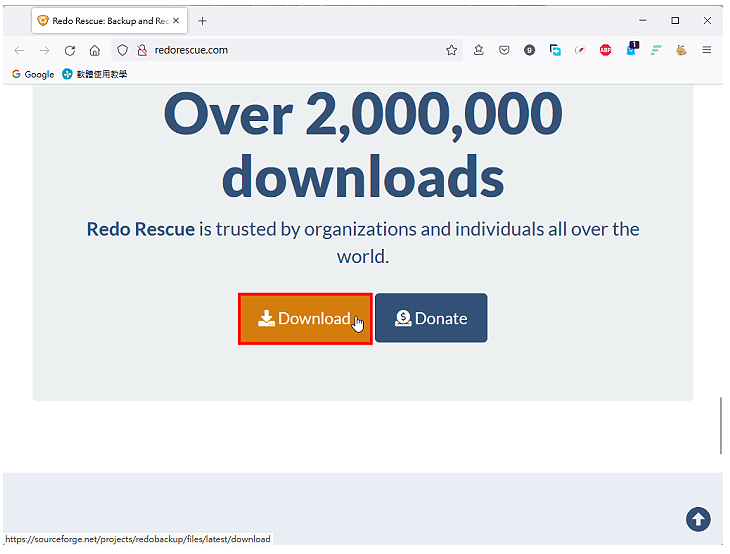Image resolution: width=730 pixels, height=554 pixels.
Task: Click the orange Download button
Action: pyautogui.click(x=305, y=319)
